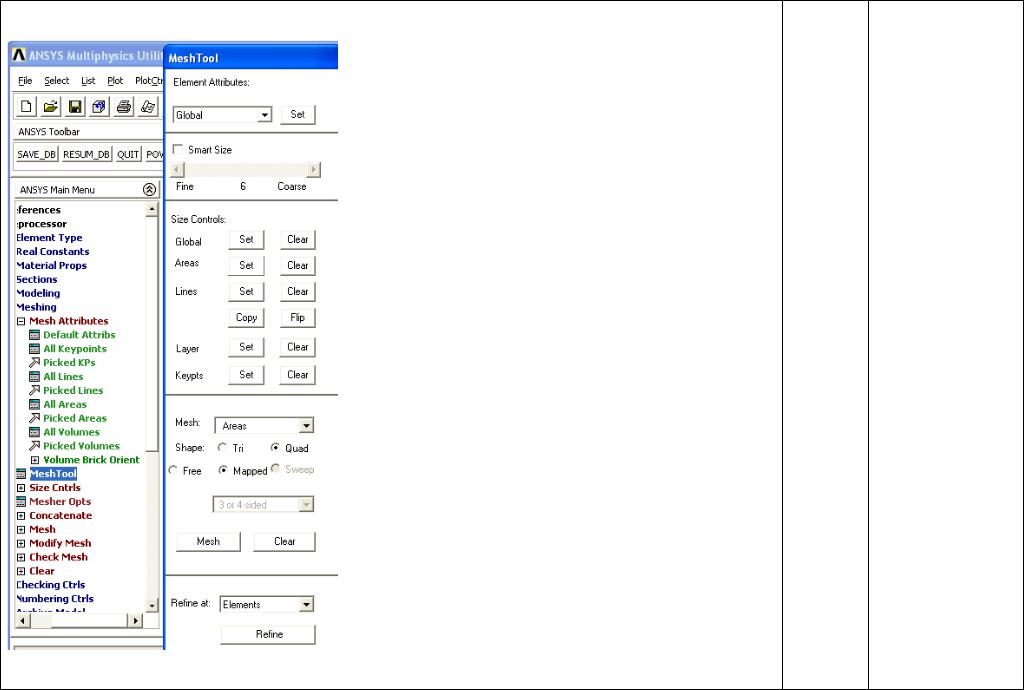
Task: Click Smart Size slider left arrow
Action: [177, 170]
